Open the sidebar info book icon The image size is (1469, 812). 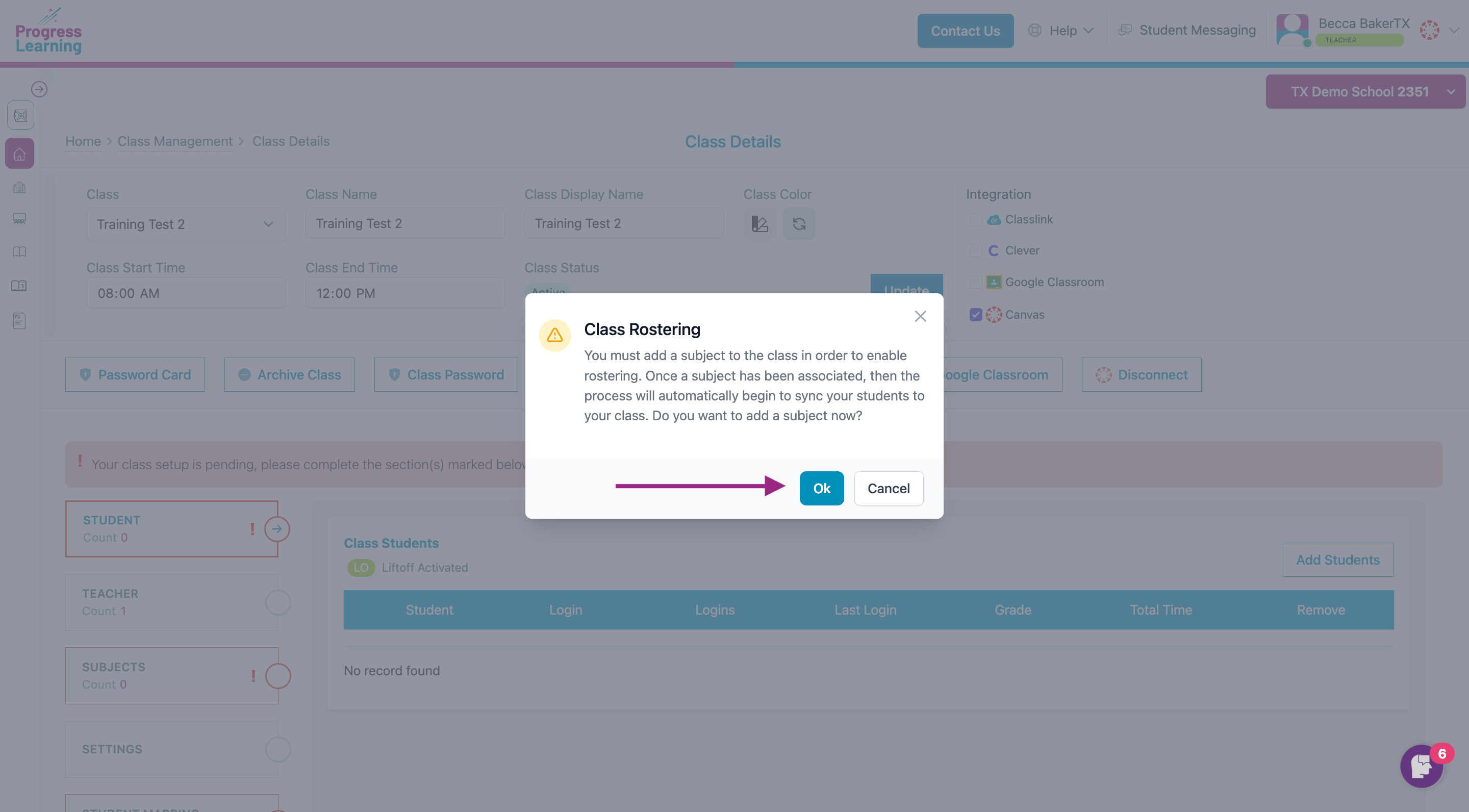(19, 286)
